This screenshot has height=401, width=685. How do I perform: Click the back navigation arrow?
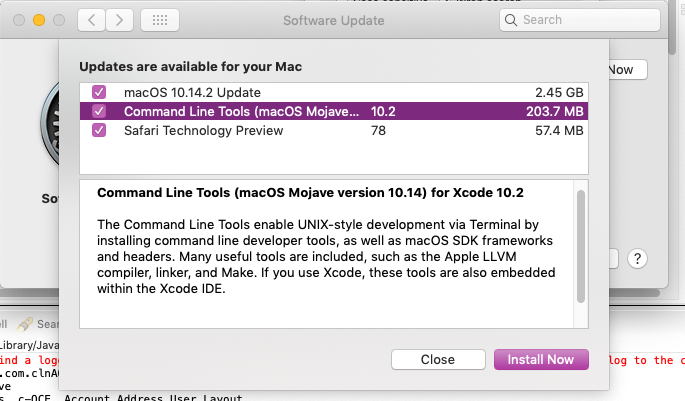(x=92, y=19)
